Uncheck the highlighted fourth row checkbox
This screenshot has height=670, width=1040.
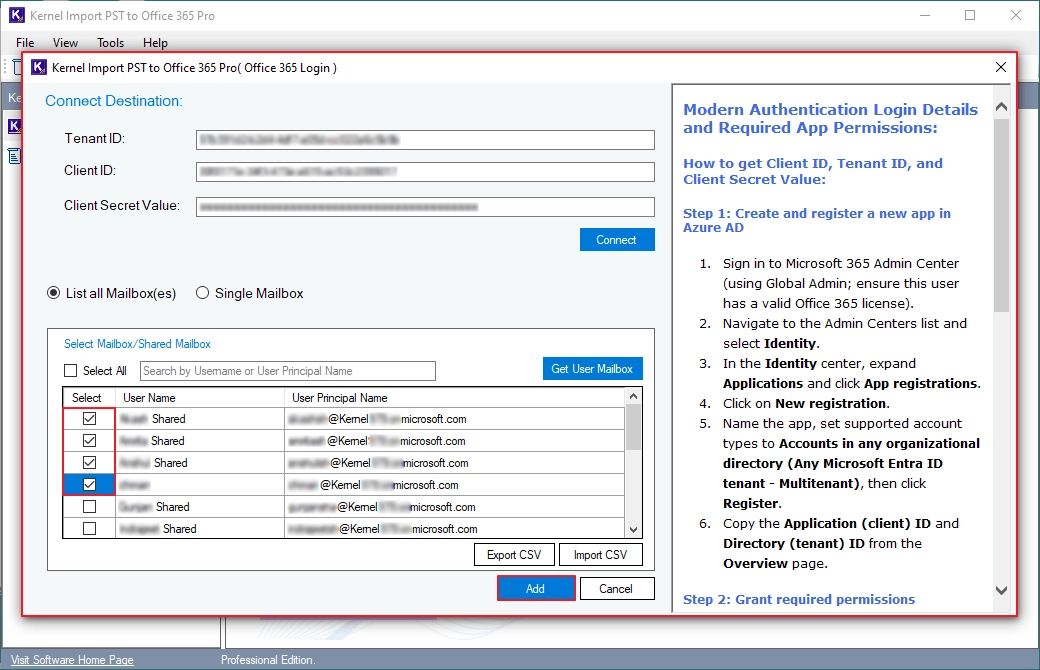pos(90,484)
